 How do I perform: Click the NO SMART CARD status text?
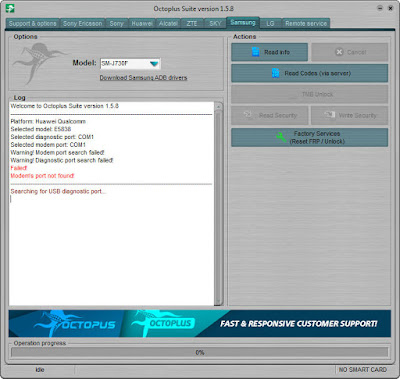363,370
